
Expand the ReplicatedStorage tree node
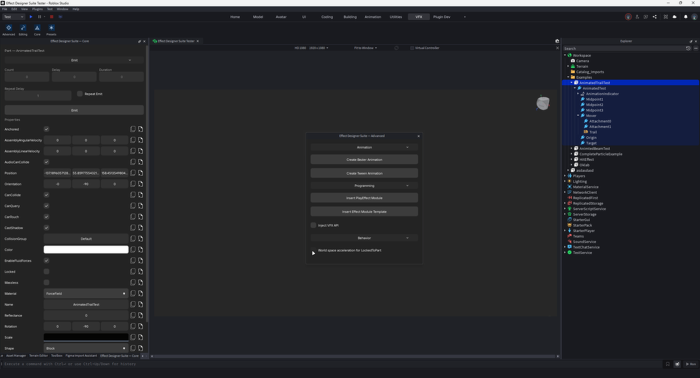[x=565, y=203]
